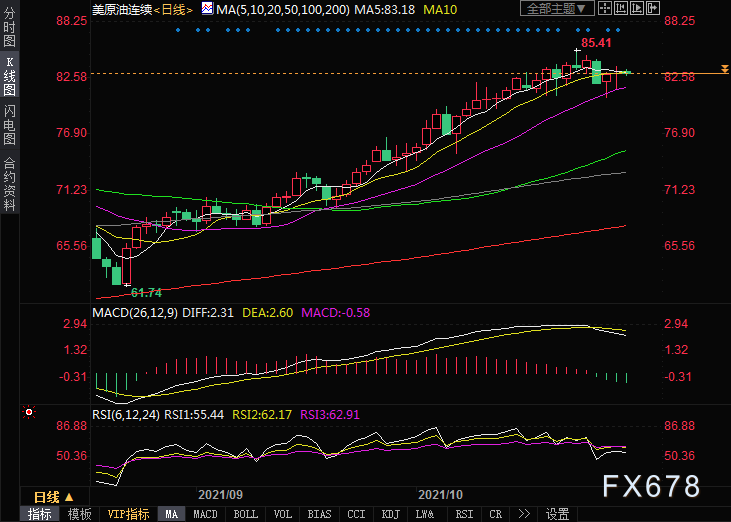Show more indicators with >> arrow

pos(524,514)
